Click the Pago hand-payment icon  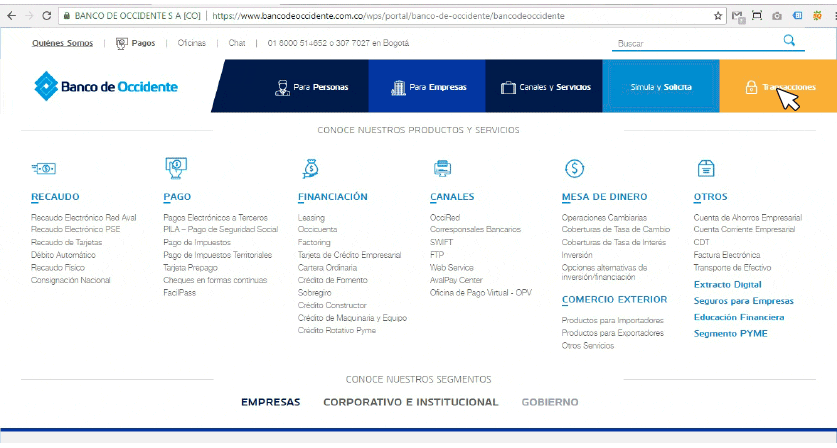tap(176, 168)
